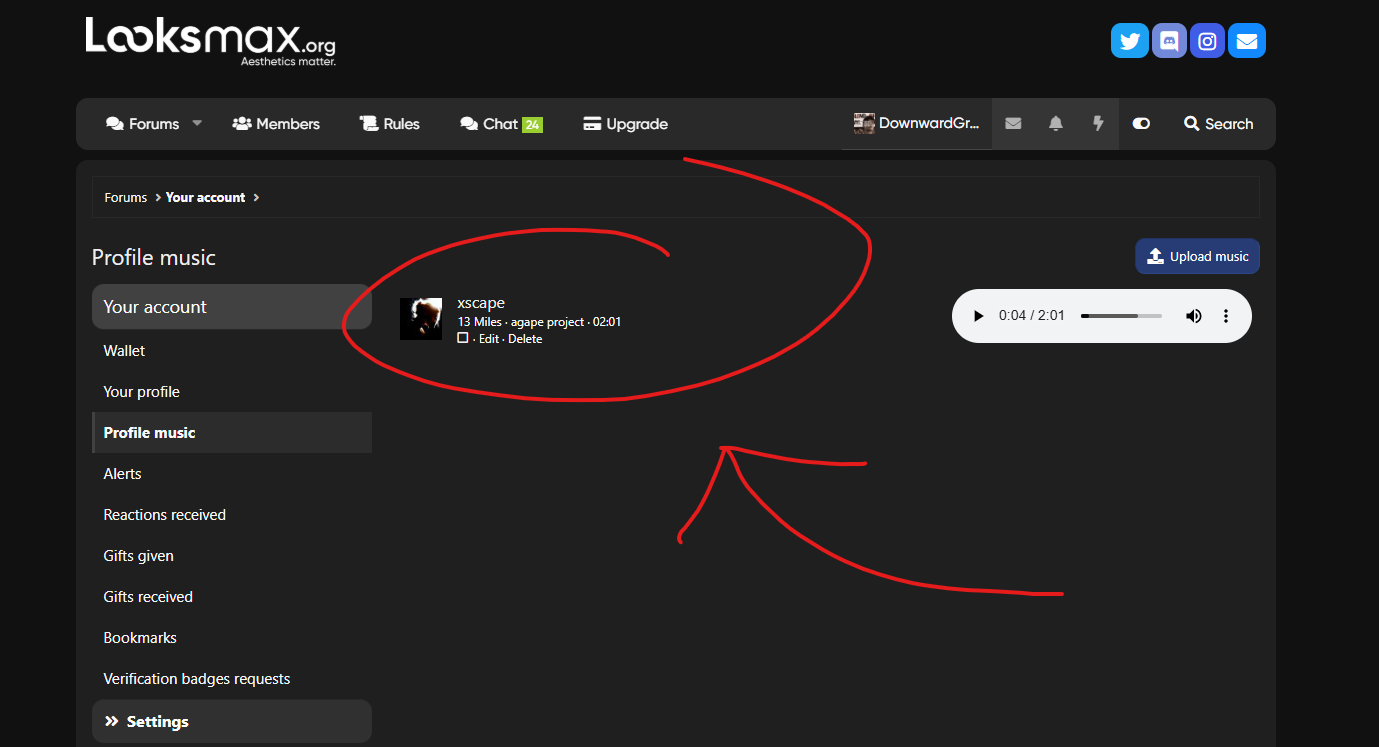Open Chat from the navbar
This screenshot has height=747, width=1379.
(x=501, y=124)
